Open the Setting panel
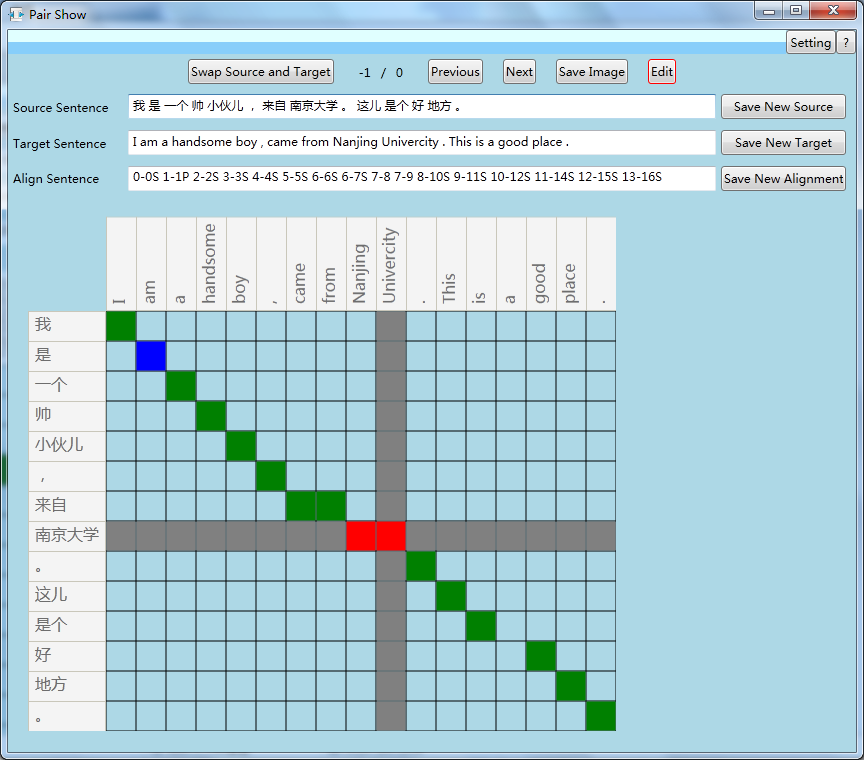 tap(810, 43)
